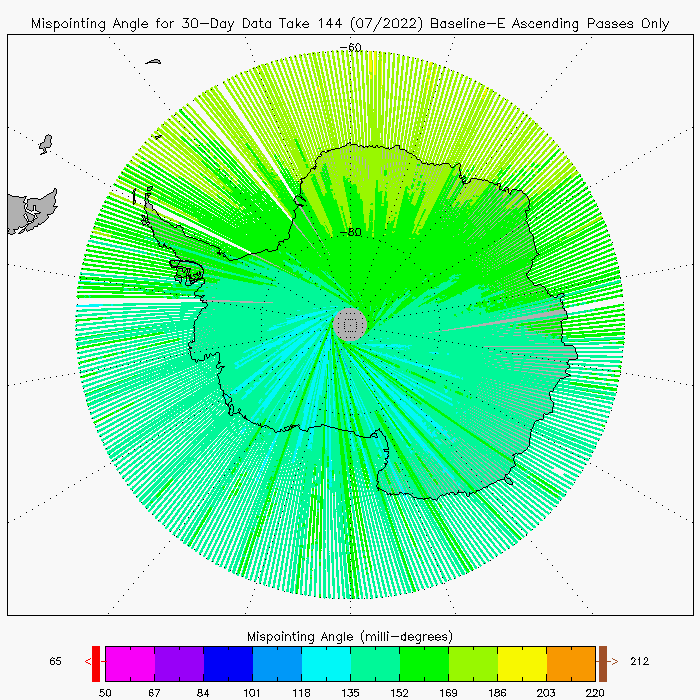Click the gray pole hole circle
The width and height of the screenshot is (700, 700).
pos(350,325)
